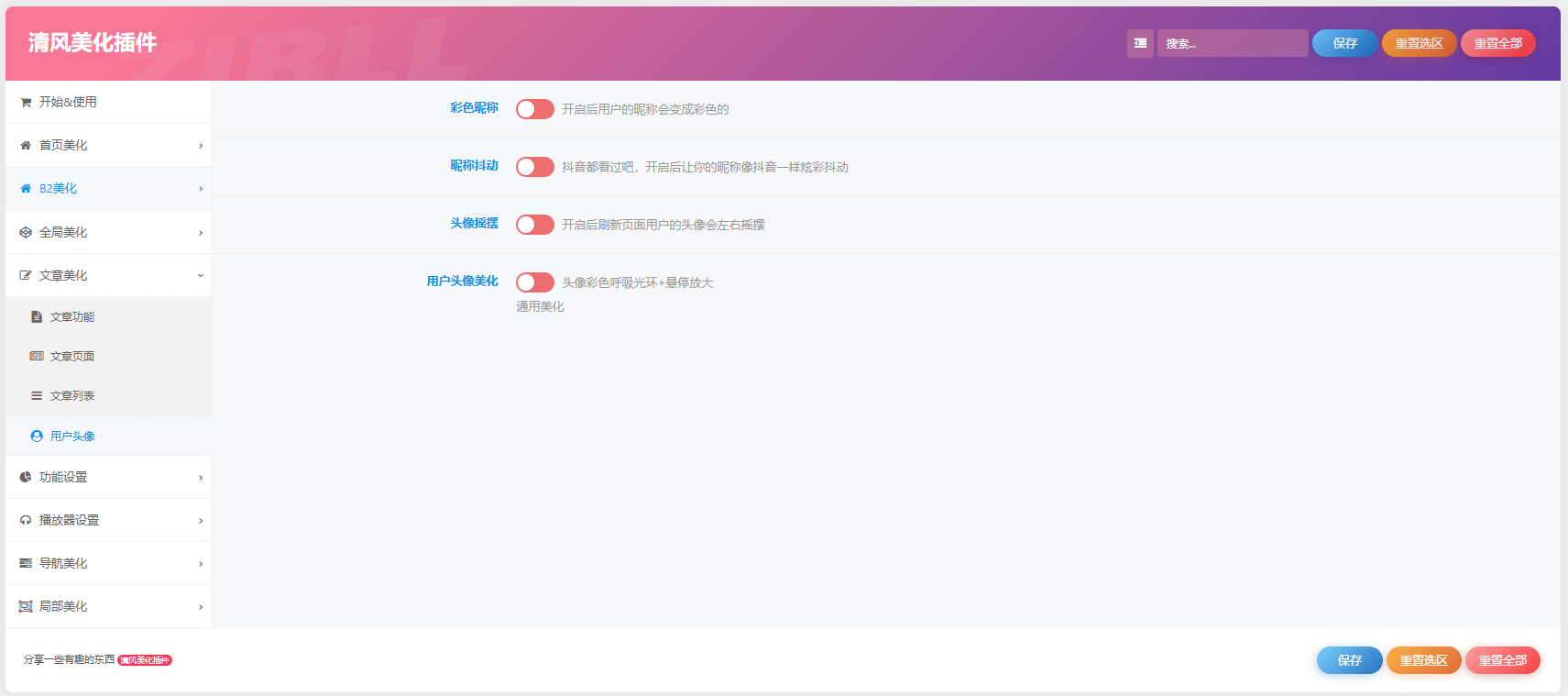Click the 头像摇摆 setting label
The image size is (1568, 696).
(474, 224)
